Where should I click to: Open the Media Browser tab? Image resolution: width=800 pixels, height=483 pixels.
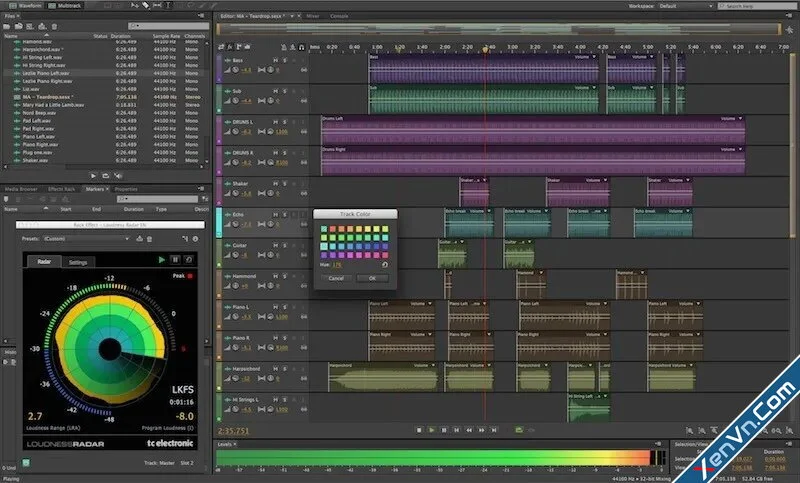coord(21,189)
